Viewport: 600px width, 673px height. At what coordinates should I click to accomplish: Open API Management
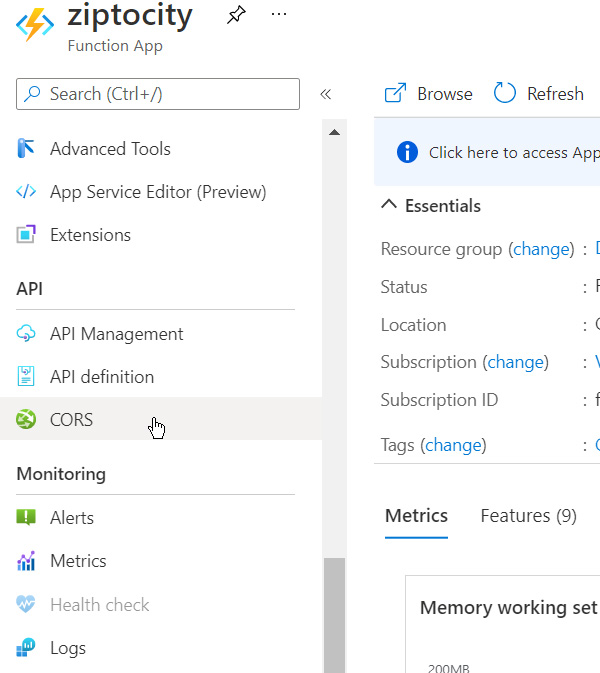[116, 334]
